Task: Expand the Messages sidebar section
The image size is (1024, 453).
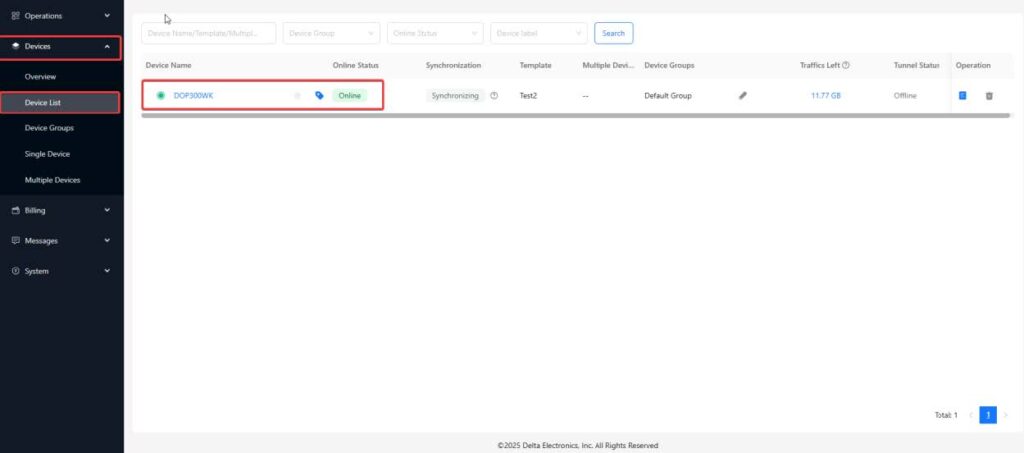Action: [x=61, y=241]
